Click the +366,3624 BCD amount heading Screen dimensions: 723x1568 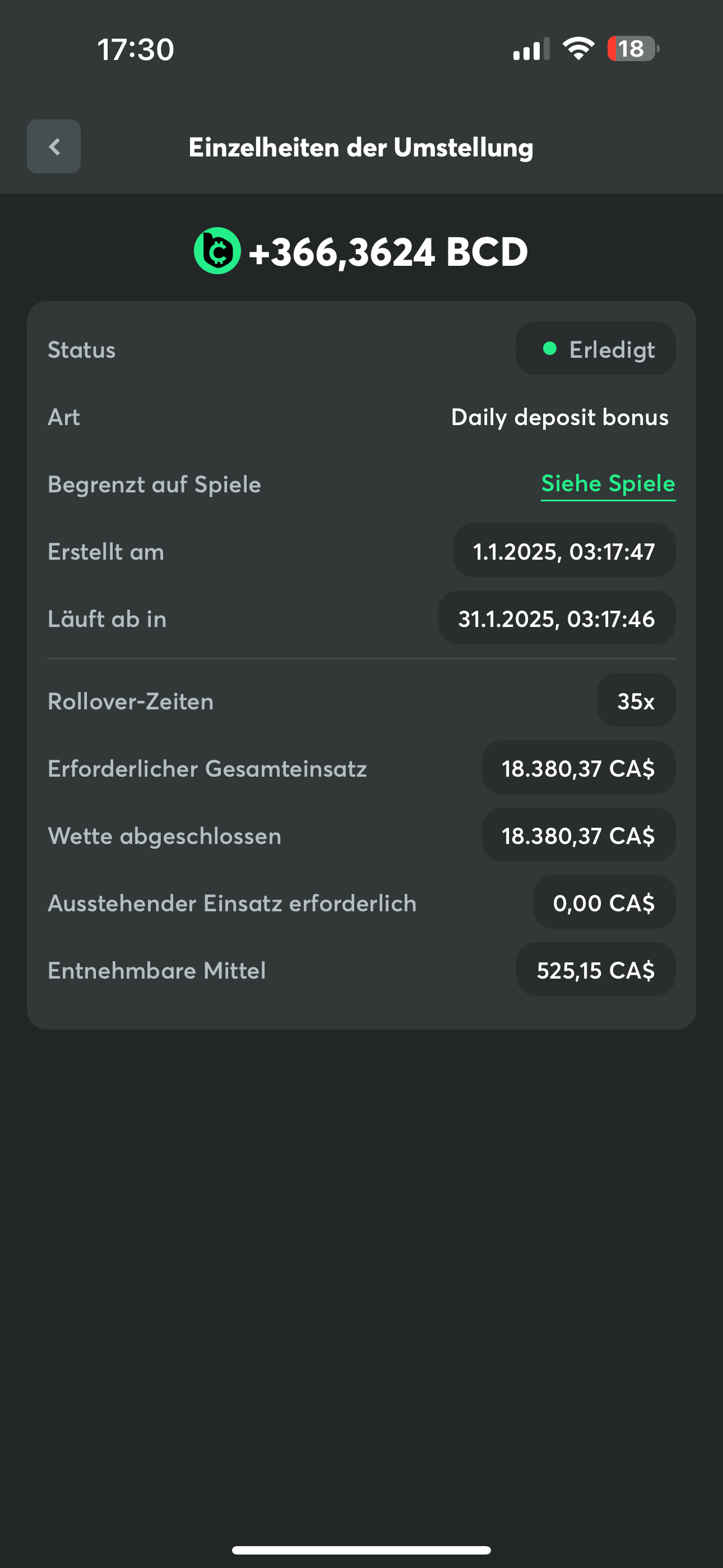point(388,251)
